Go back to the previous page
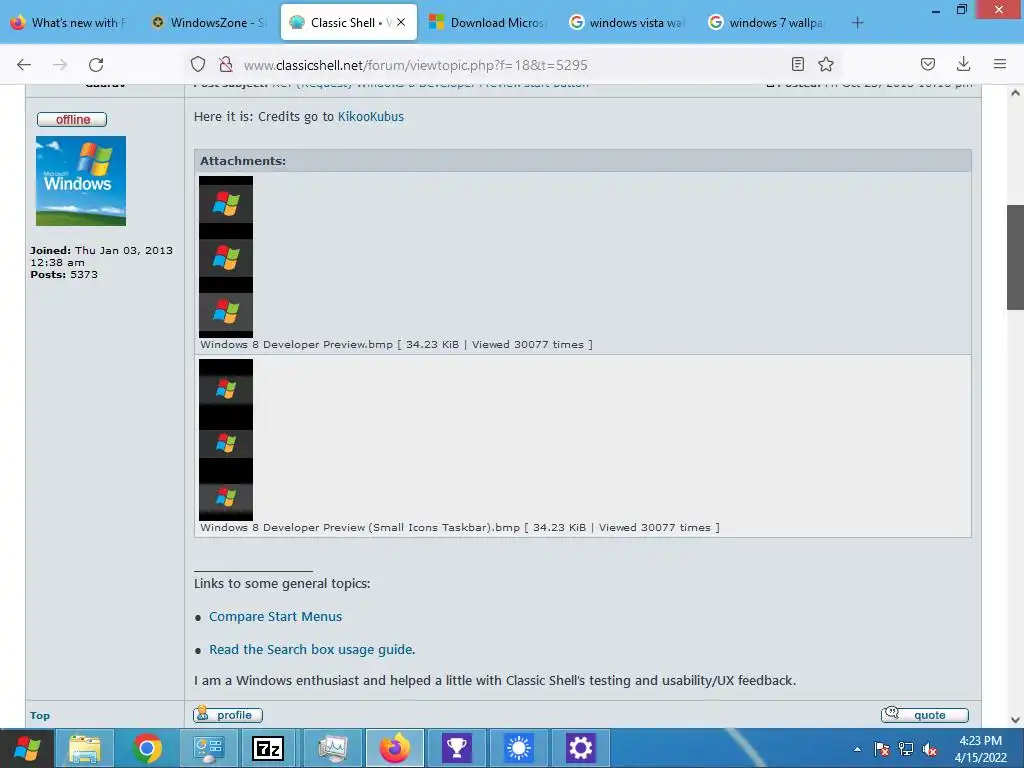This screenshot has height=768, width=1024. 24,64
